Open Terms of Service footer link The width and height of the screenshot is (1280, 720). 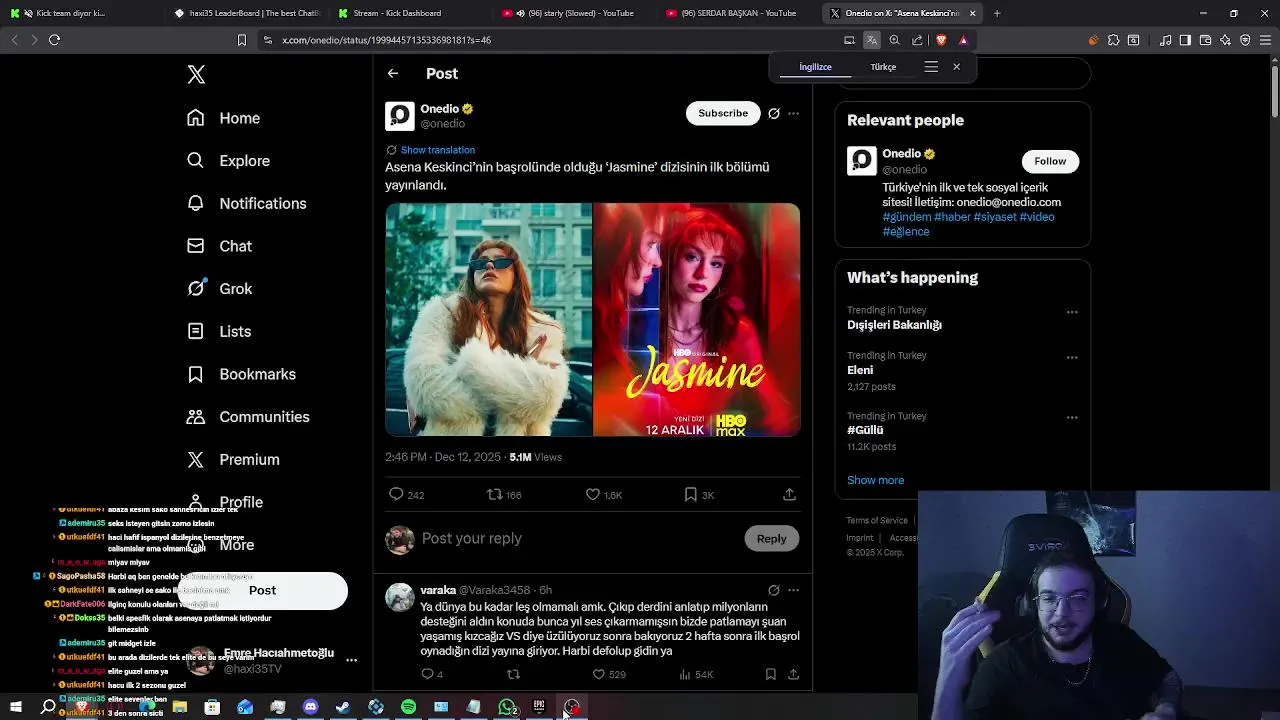tap(877, 521)
